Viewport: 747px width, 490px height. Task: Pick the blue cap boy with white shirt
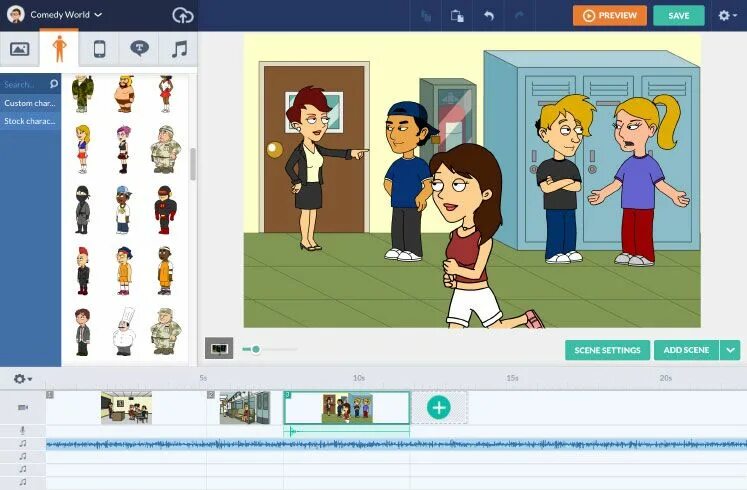click(123, 210)
